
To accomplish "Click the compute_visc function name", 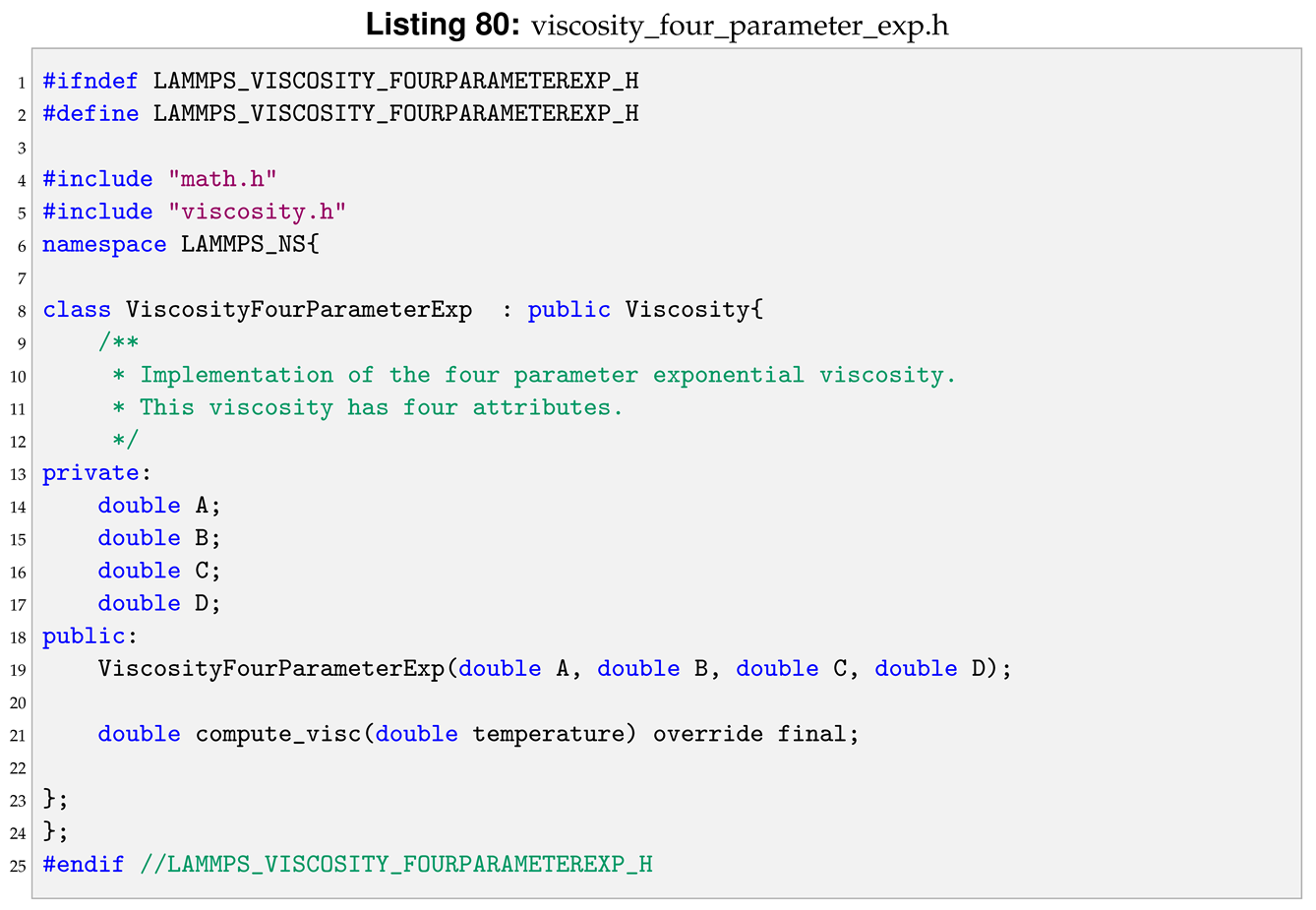I will coord(277,734).
